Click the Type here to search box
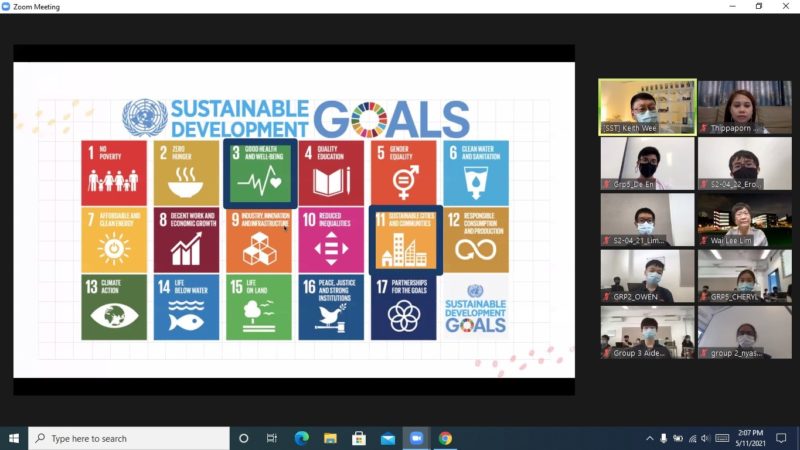The width and height of the screenshot is (800, 450). tap(129, 438)
